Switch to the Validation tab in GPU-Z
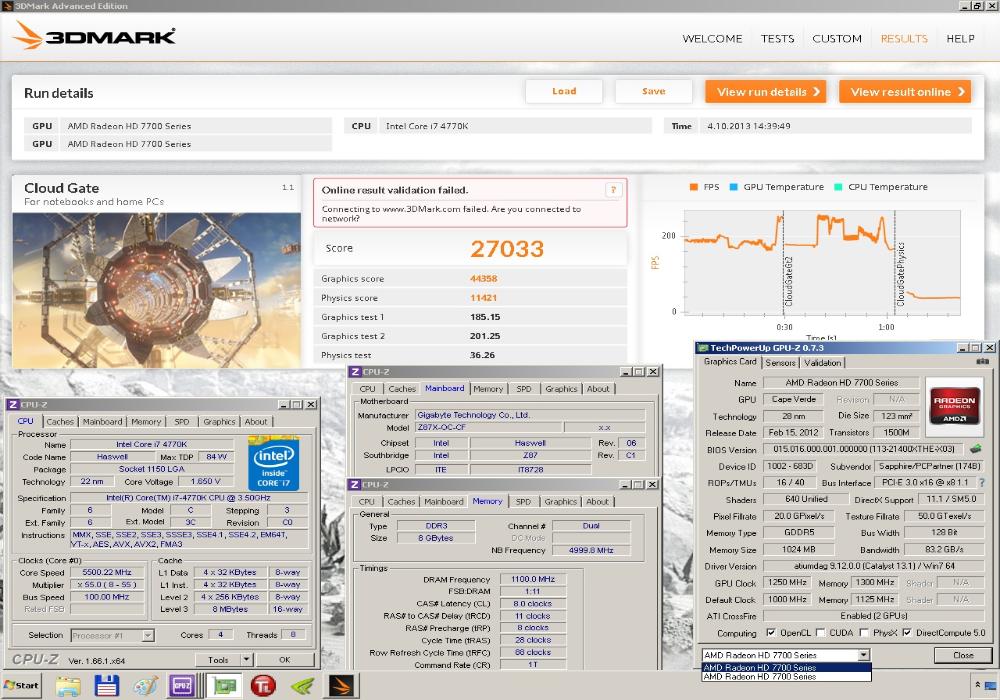The image size is (1000, 700). point(822,362)
